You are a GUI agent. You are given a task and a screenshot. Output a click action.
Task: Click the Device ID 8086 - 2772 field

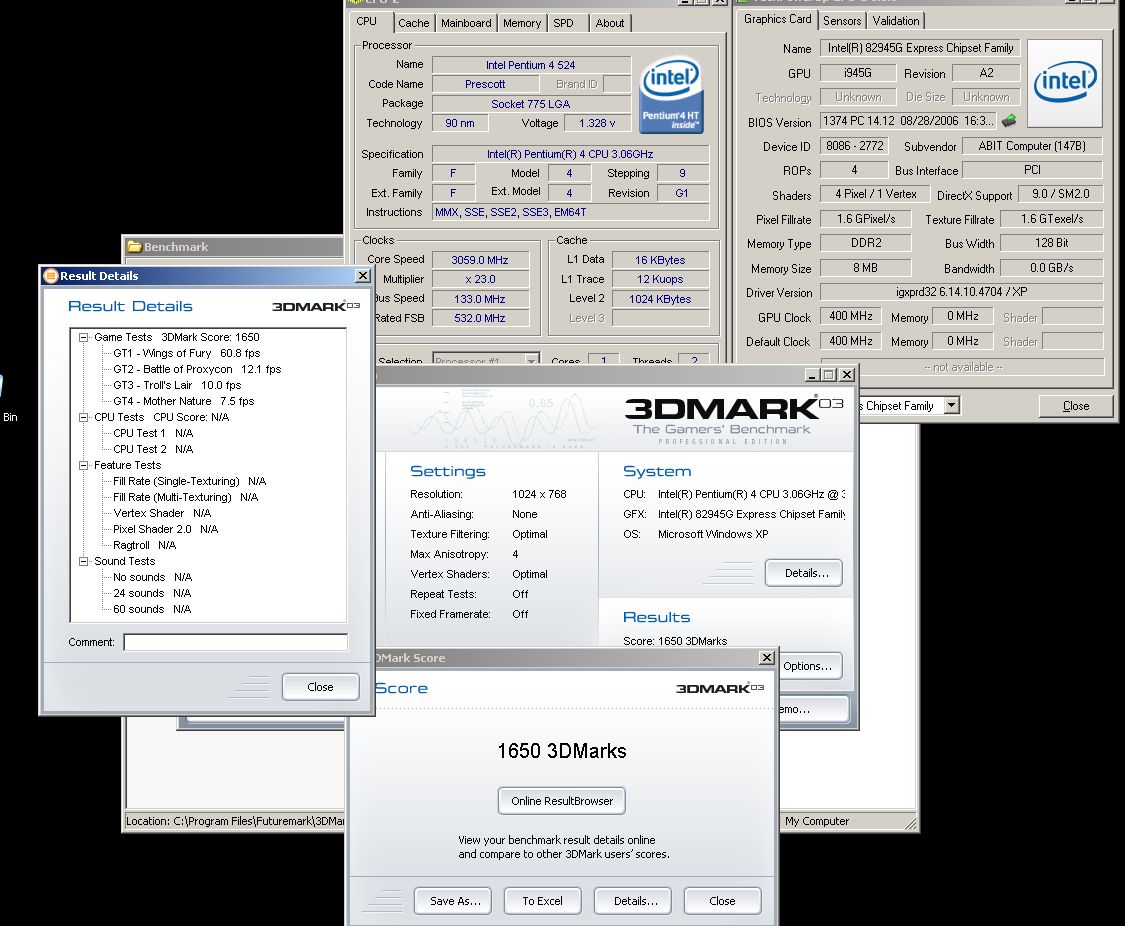pos(855,146)
